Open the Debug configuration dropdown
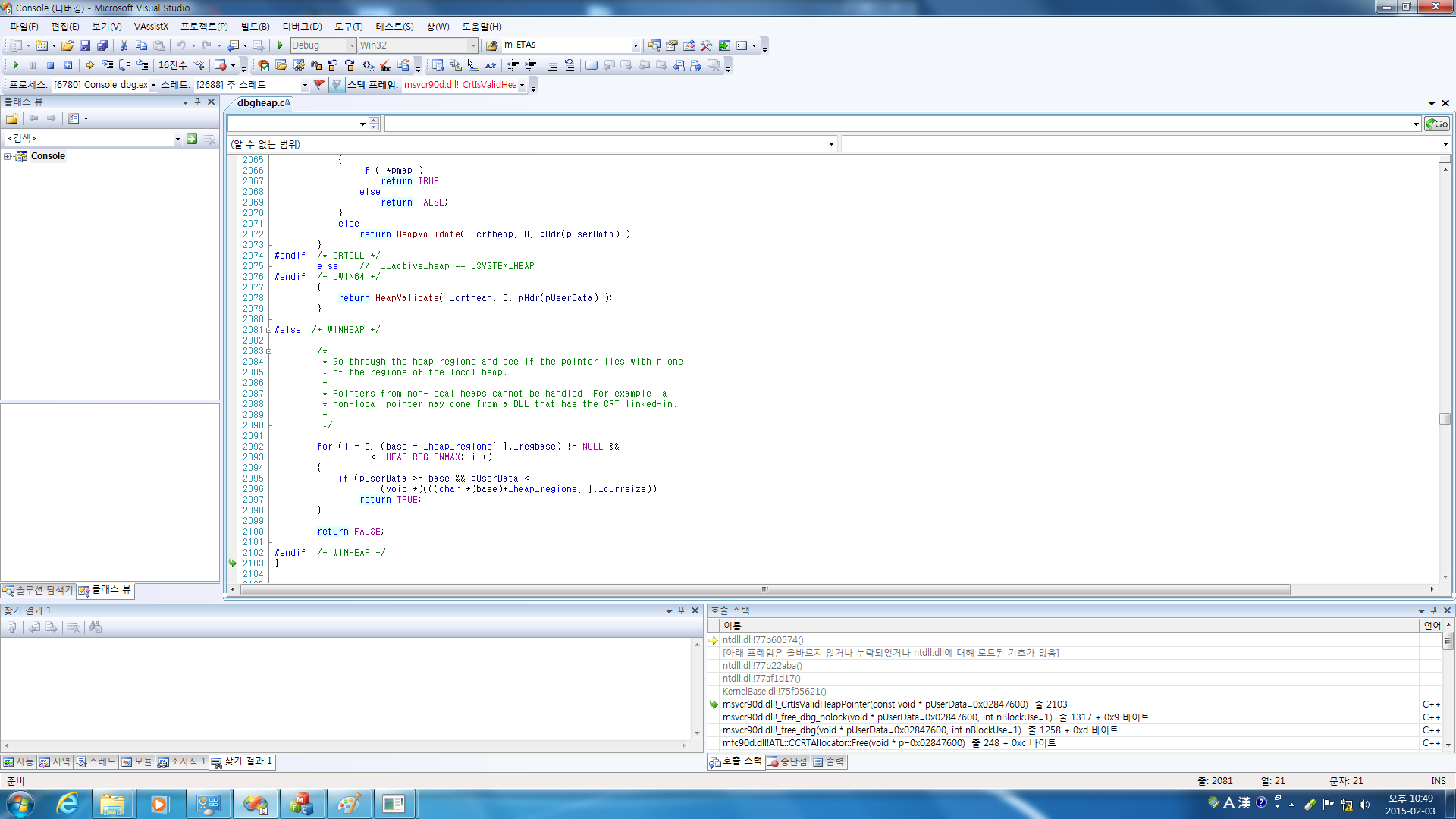Image resolution: width=1456 pixels, height=819 pixels. coord(351,45)
